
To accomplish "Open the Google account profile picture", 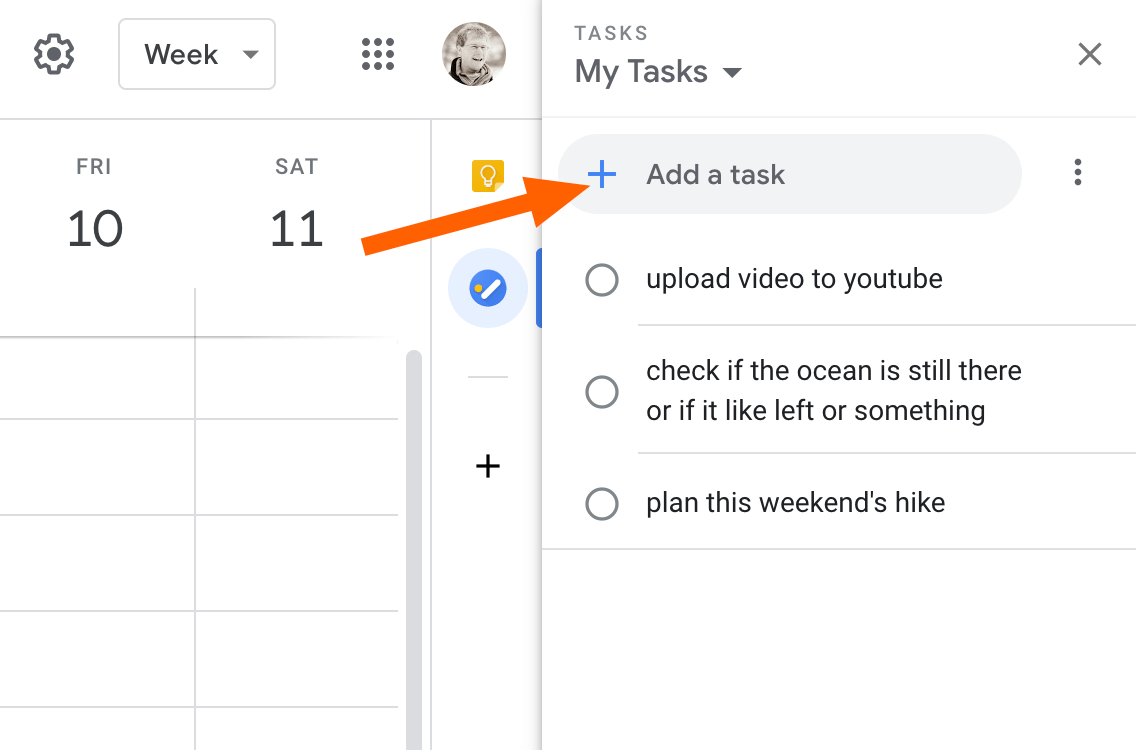I will tap(473, 54).
